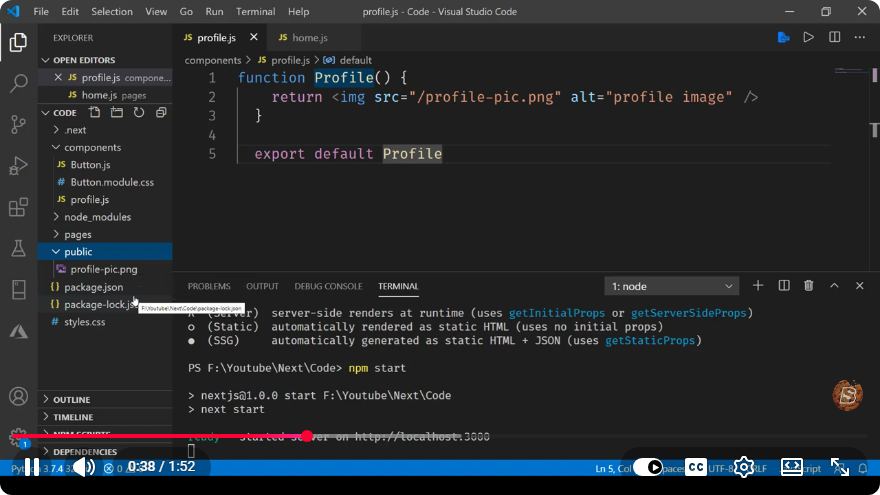Switch to the PROBLEMS panel tab
The height and width of the screenshot is (495, 880).
pos(209,286)
